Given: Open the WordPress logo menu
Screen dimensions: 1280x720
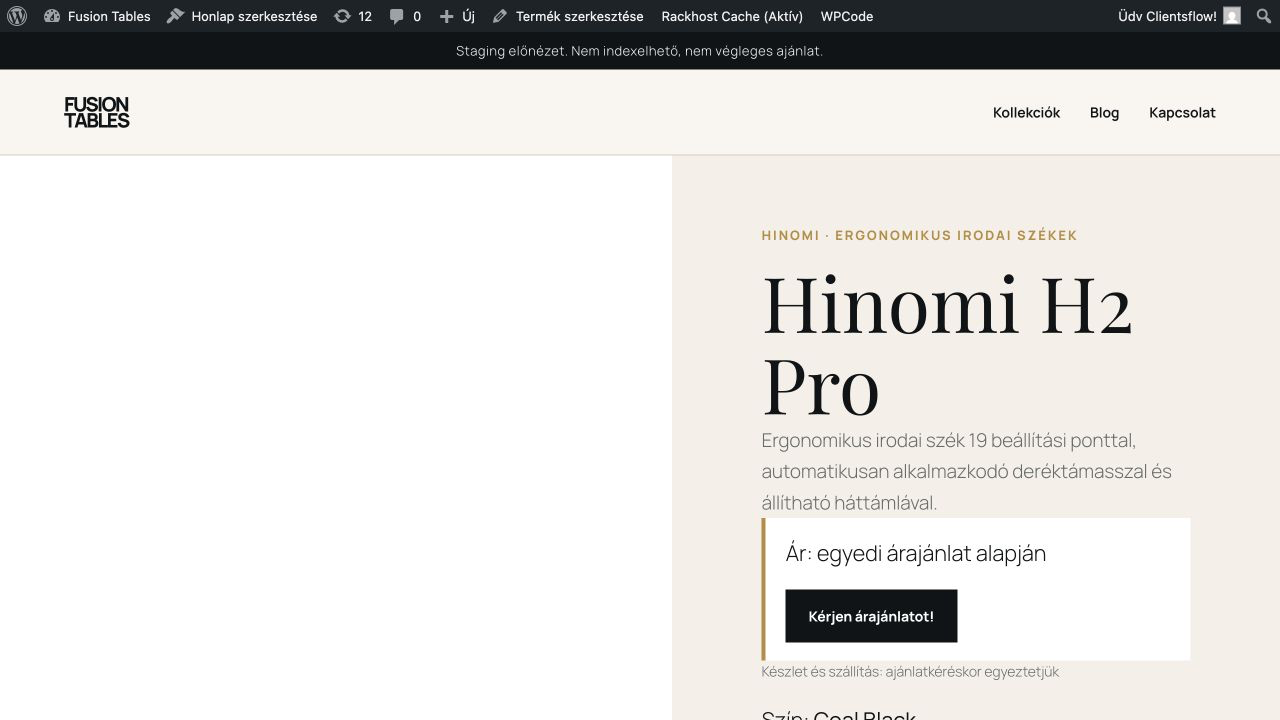Looking at the screenshot, I should (x=17, y=16).
